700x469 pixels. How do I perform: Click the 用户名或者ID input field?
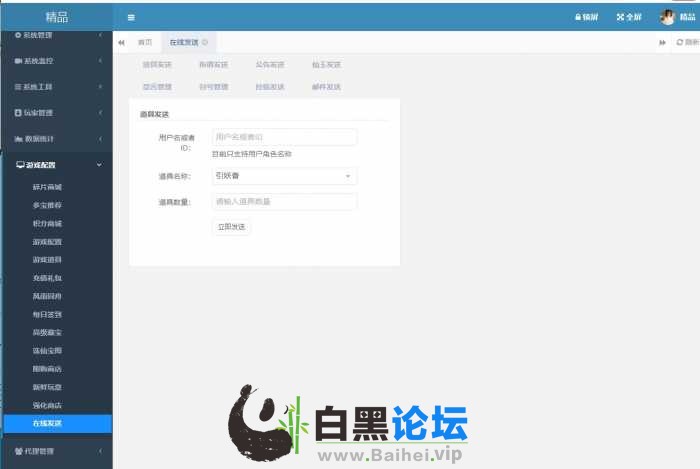(x=284, y=137)
